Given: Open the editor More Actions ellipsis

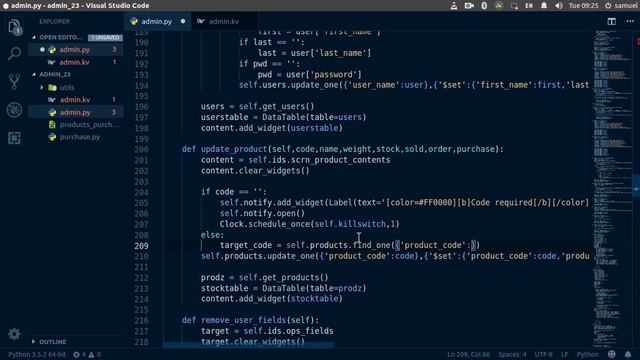Looking at the screenshot, I should (630, 21).
